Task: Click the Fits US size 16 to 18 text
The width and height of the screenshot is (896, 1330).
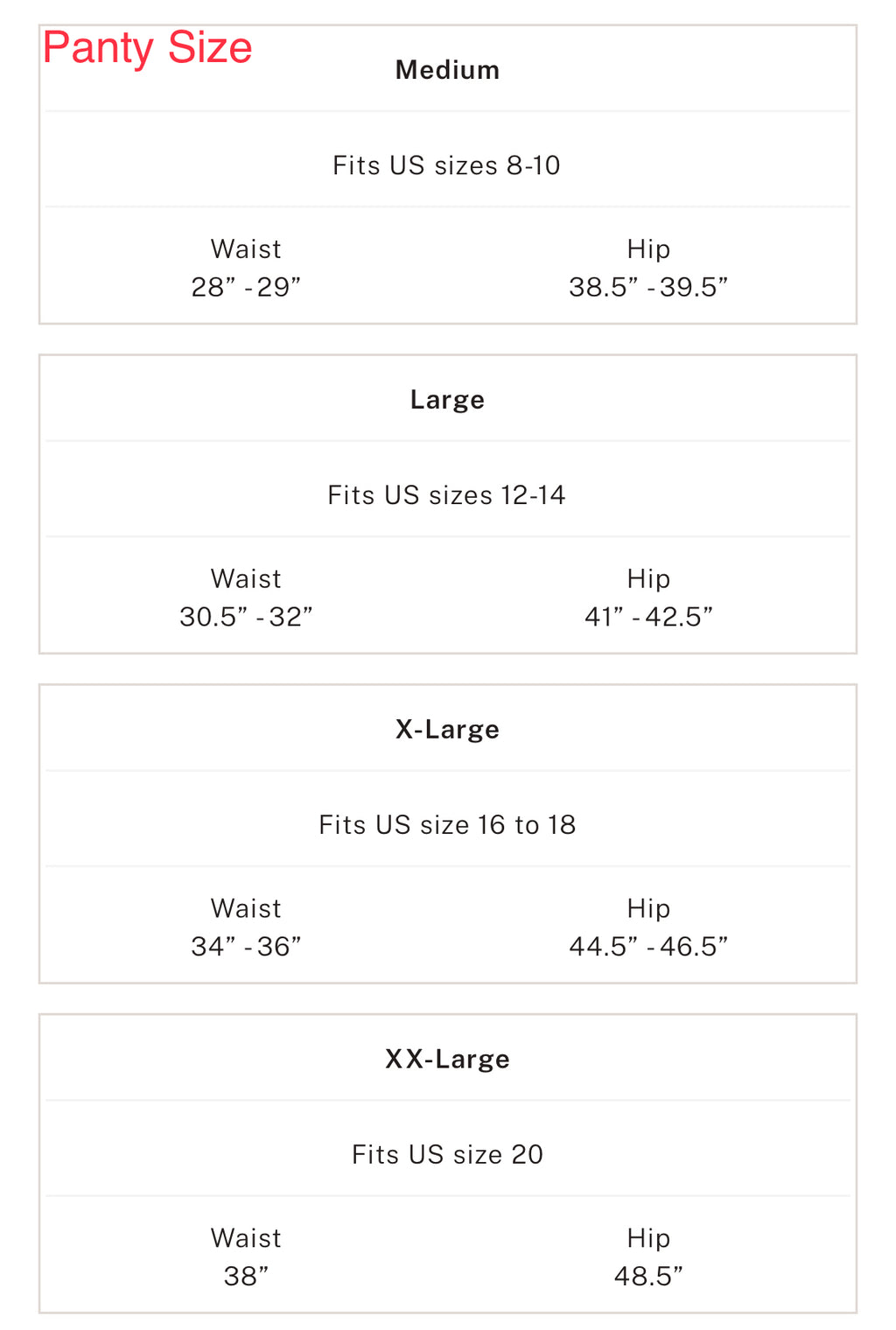Action: [447, 825]
